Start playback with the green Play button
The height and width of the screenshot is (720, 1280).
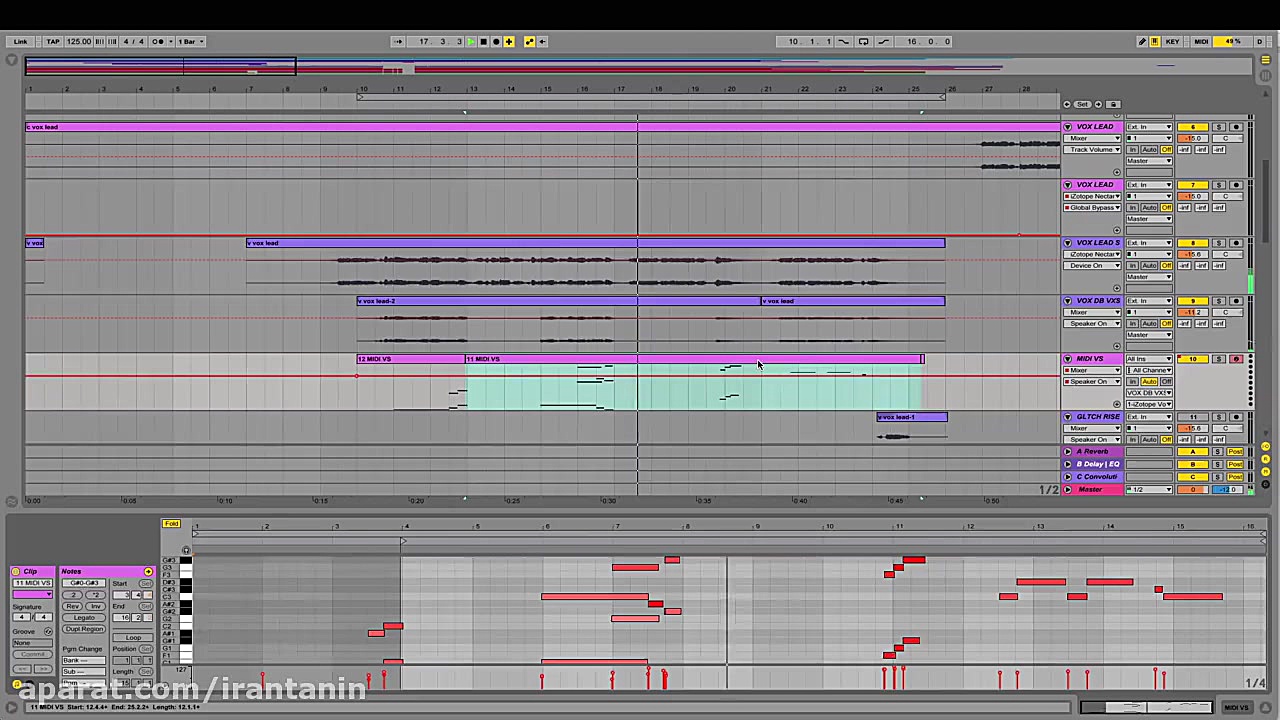coord(471,41)
